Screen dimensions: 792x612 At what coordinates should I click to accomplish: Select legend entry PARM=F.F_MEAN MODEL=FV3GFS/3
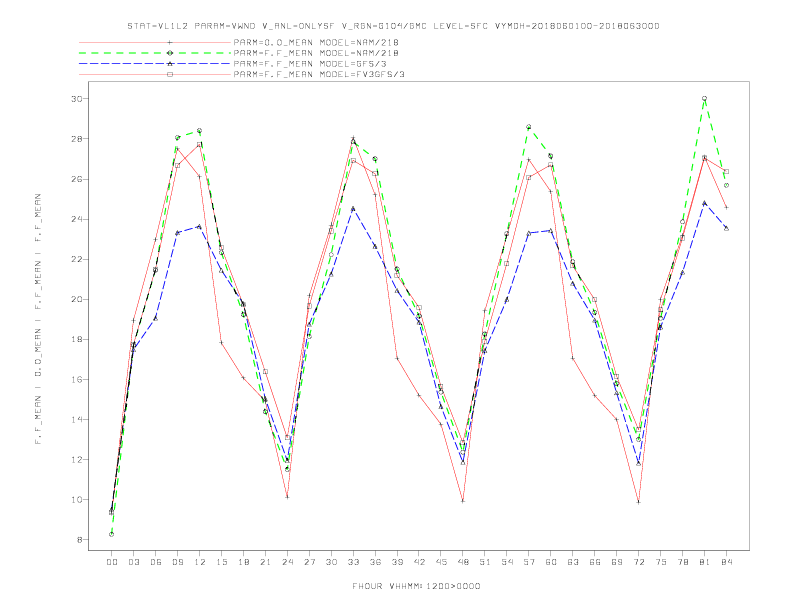click(x=319, y=74)
